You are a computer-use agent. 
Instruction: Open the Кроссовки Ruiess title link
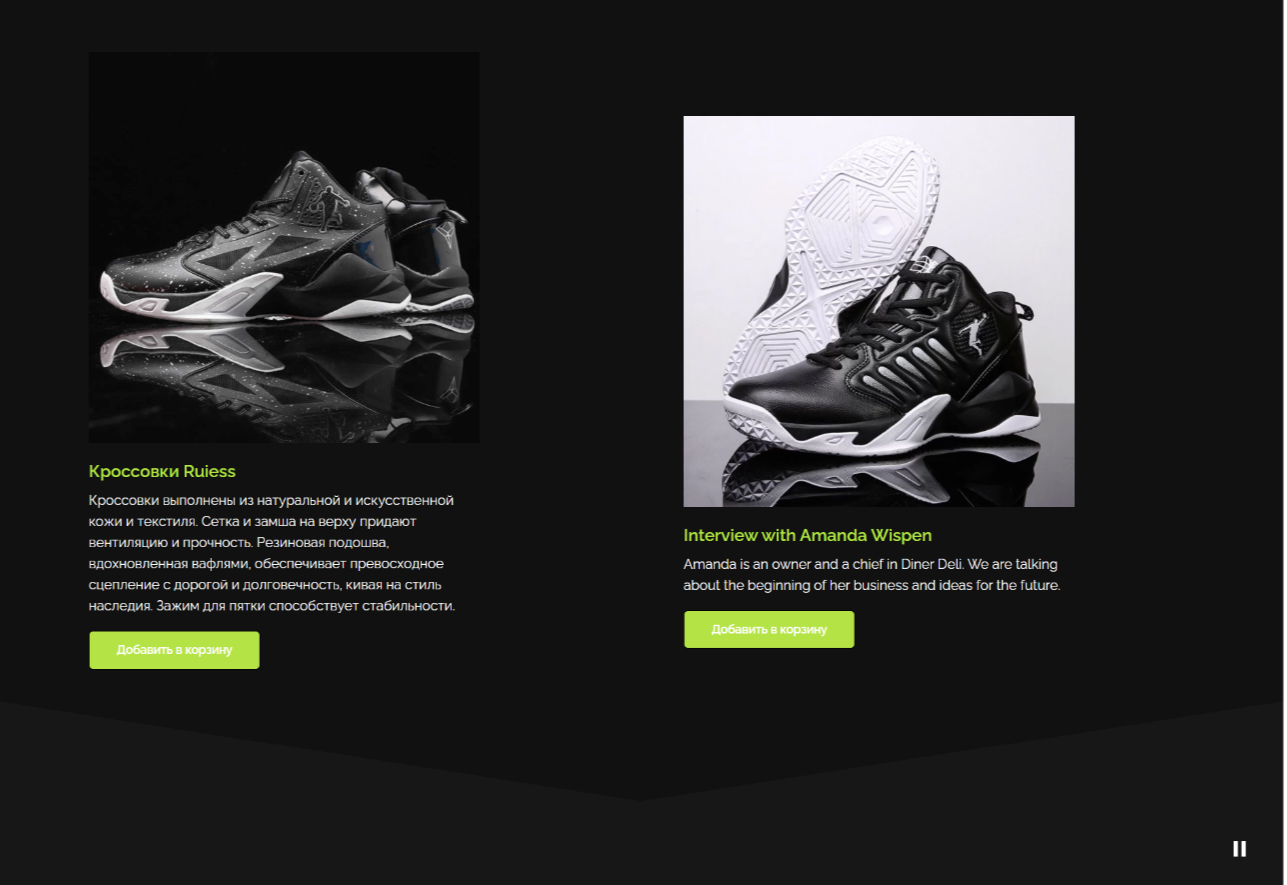pos(162,472)
